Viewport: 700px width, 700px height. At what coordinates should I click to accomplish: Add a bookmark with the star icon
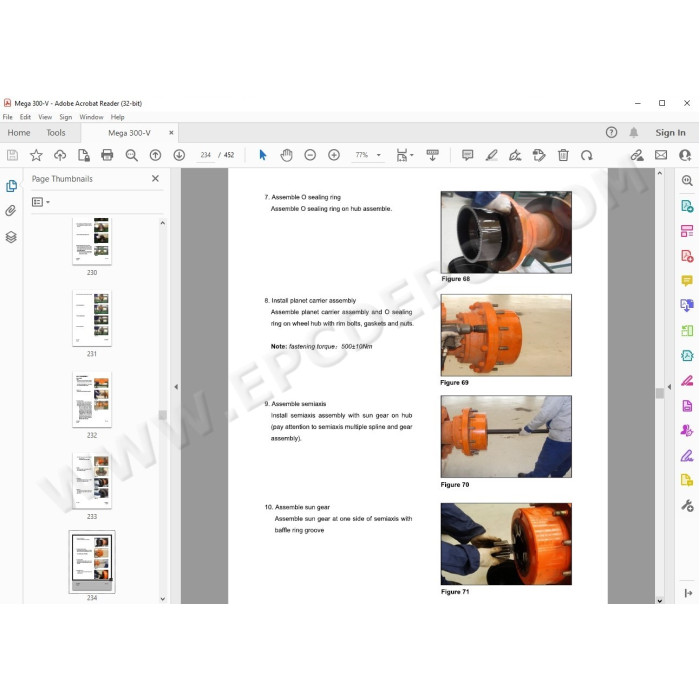[36, 155]
